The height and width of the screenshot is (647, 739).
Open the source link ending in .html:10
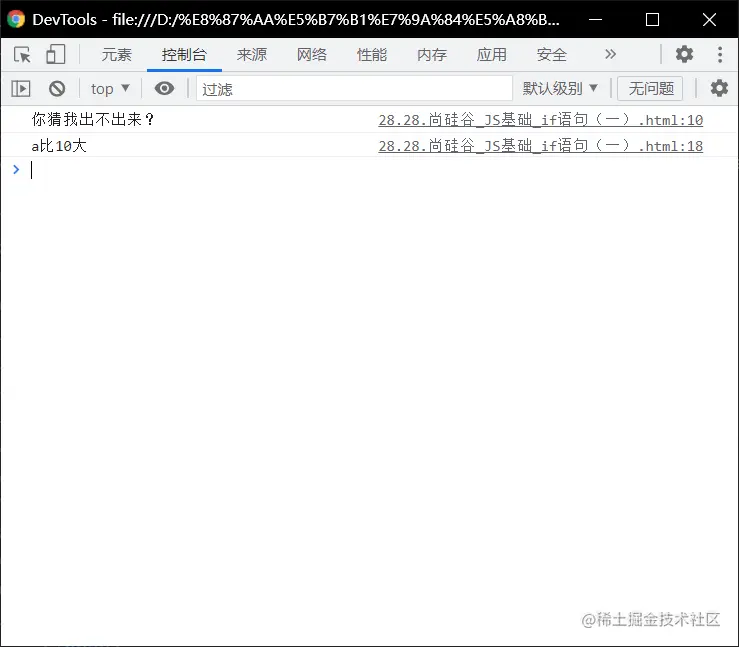[541, 120]
